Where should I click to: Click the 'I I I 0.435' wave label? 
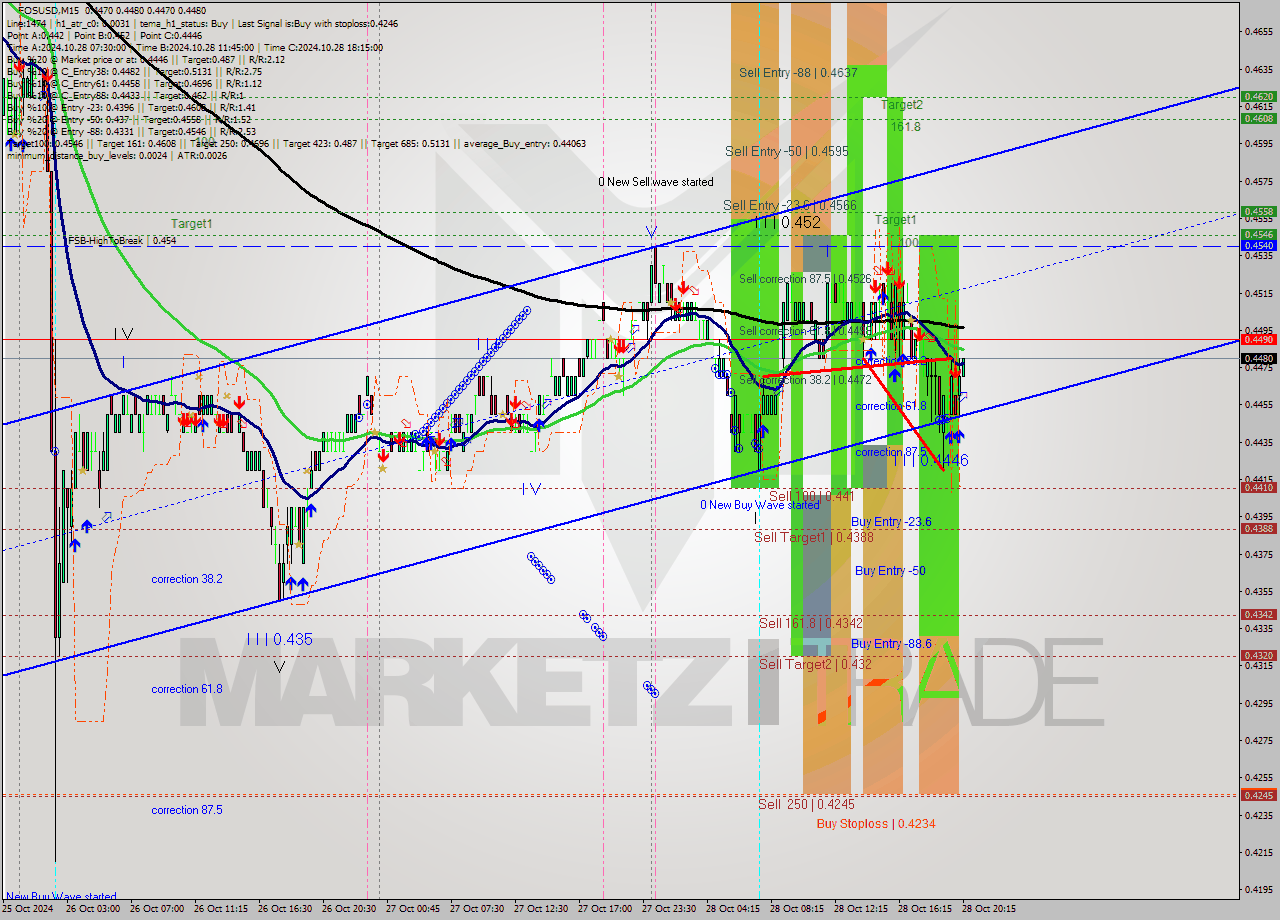[x=279, y=639]
